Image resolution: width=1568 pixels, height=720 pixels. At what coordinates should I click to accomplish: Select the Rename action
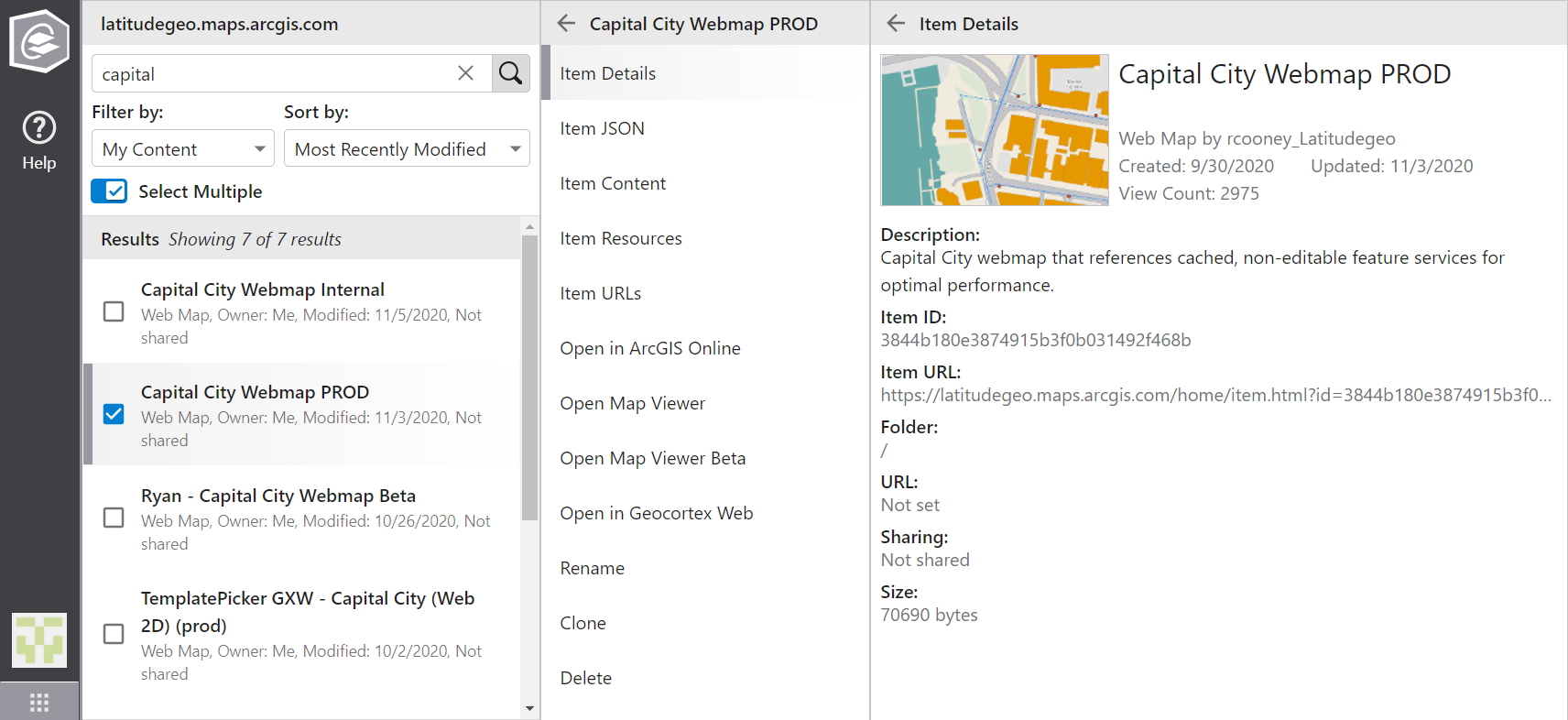click(704, 568)
